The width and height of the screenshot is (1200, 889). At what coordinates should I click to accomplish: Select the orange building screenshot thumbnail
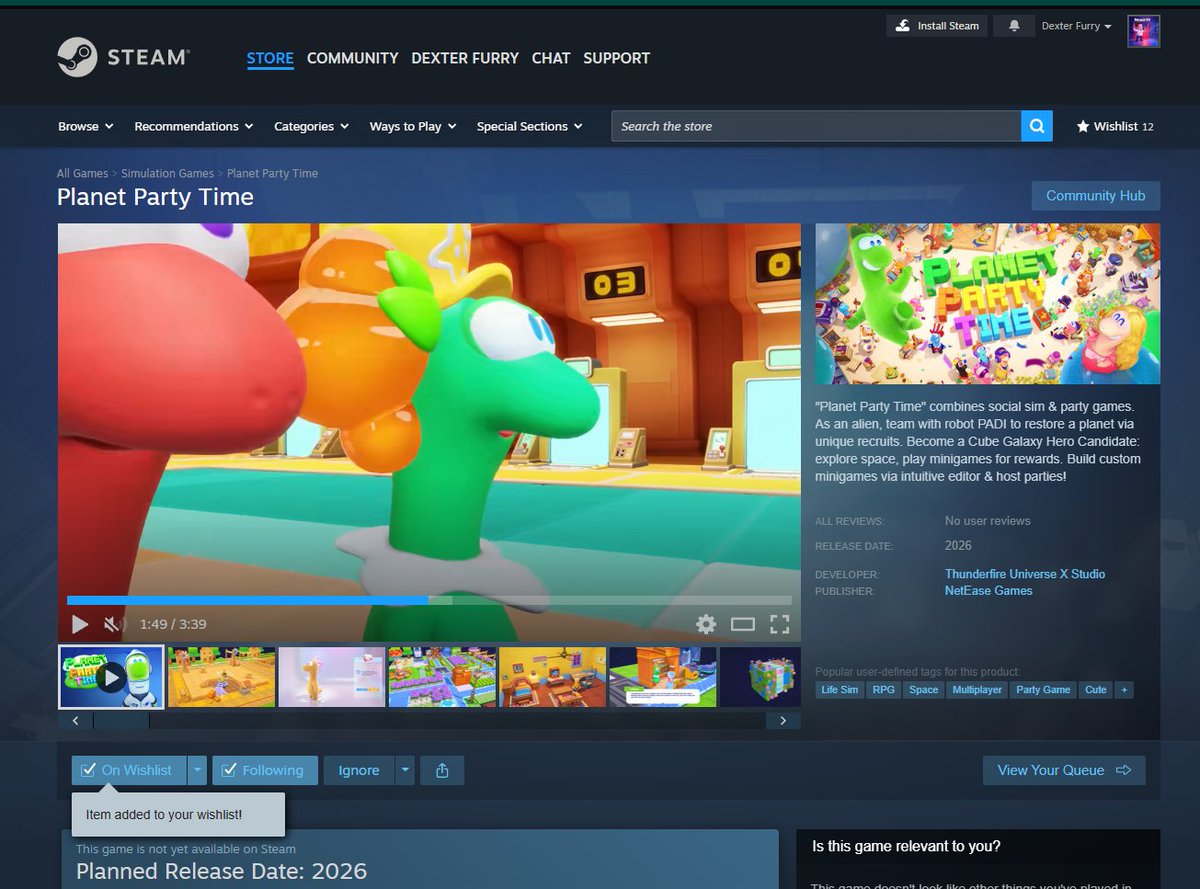coord(663,677)
